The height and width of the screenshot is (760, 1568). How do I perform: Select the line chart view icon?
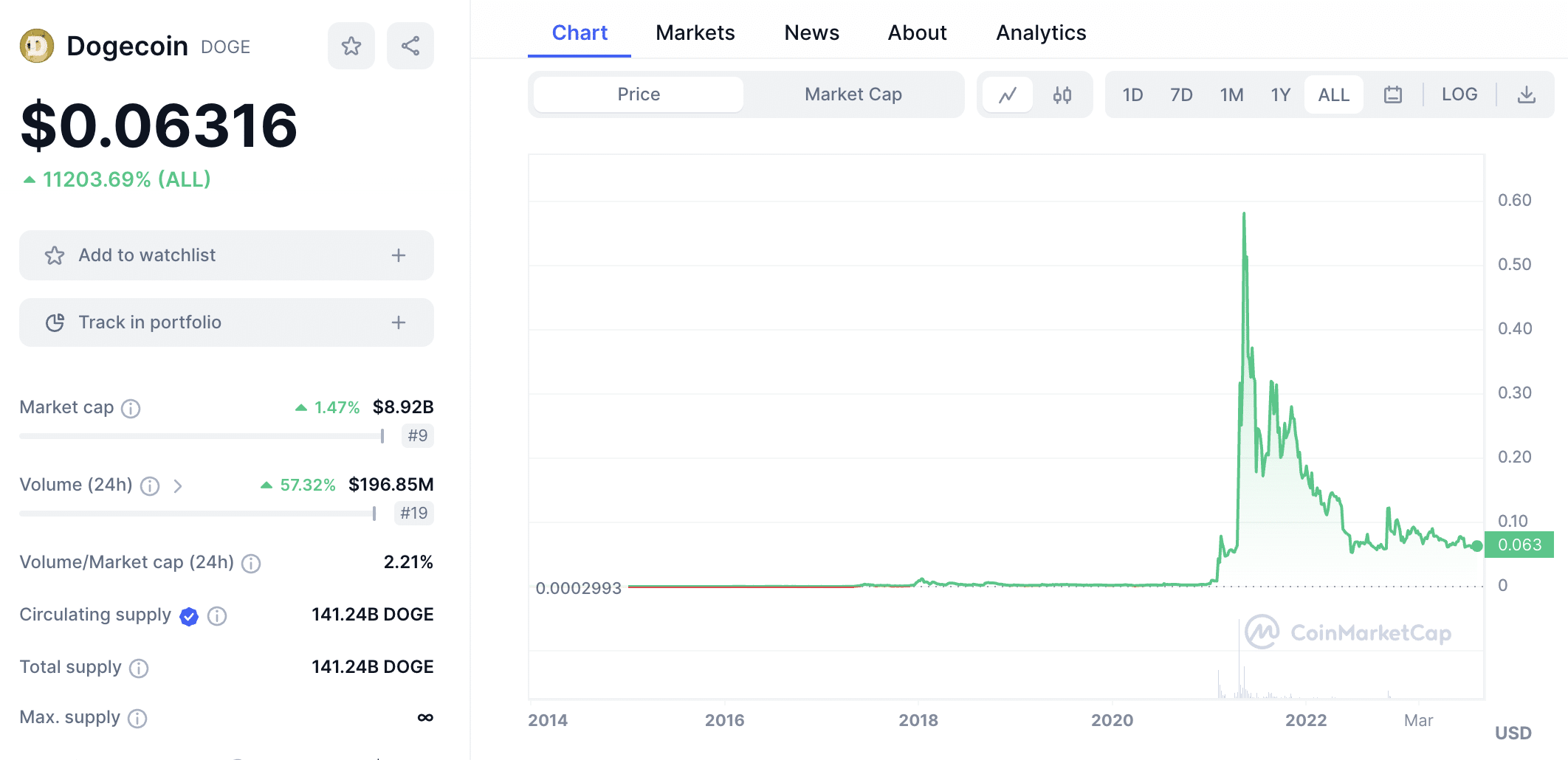[x=1008, y=94]
